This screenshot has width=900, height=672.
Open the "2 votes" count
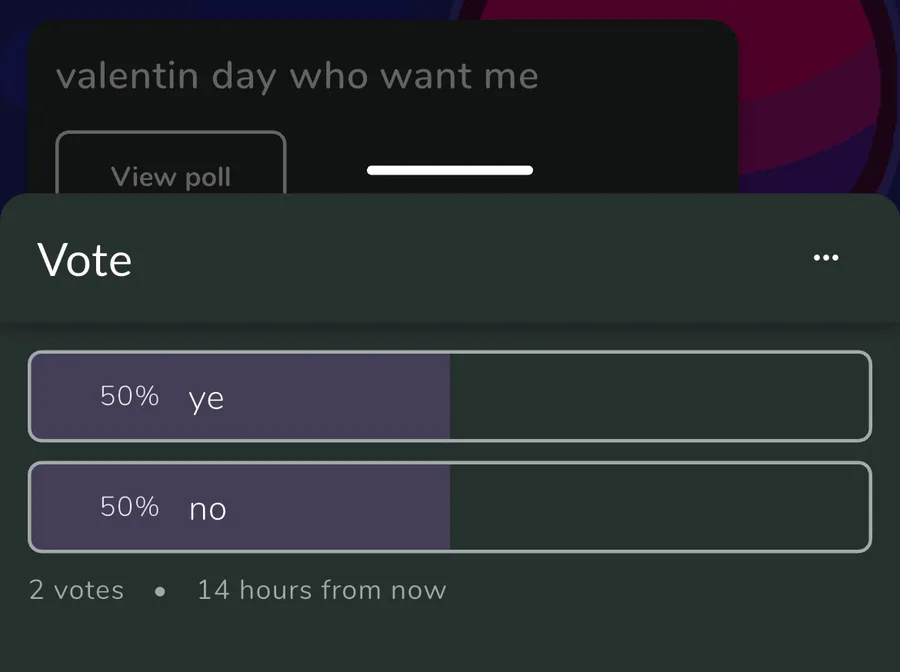(76, 590)
